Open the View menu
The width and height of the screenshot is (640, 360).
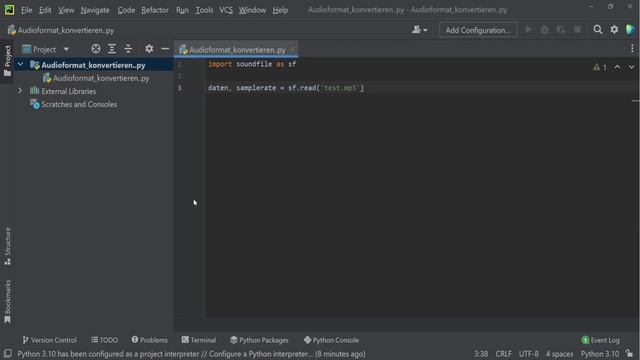click(66, 10)
